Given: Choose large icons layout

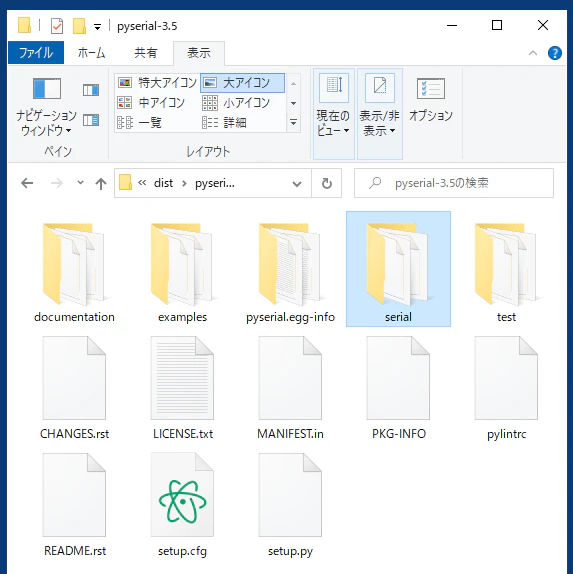Looking at the screenshot, I should pyautogui.click(x=242, y=83).
